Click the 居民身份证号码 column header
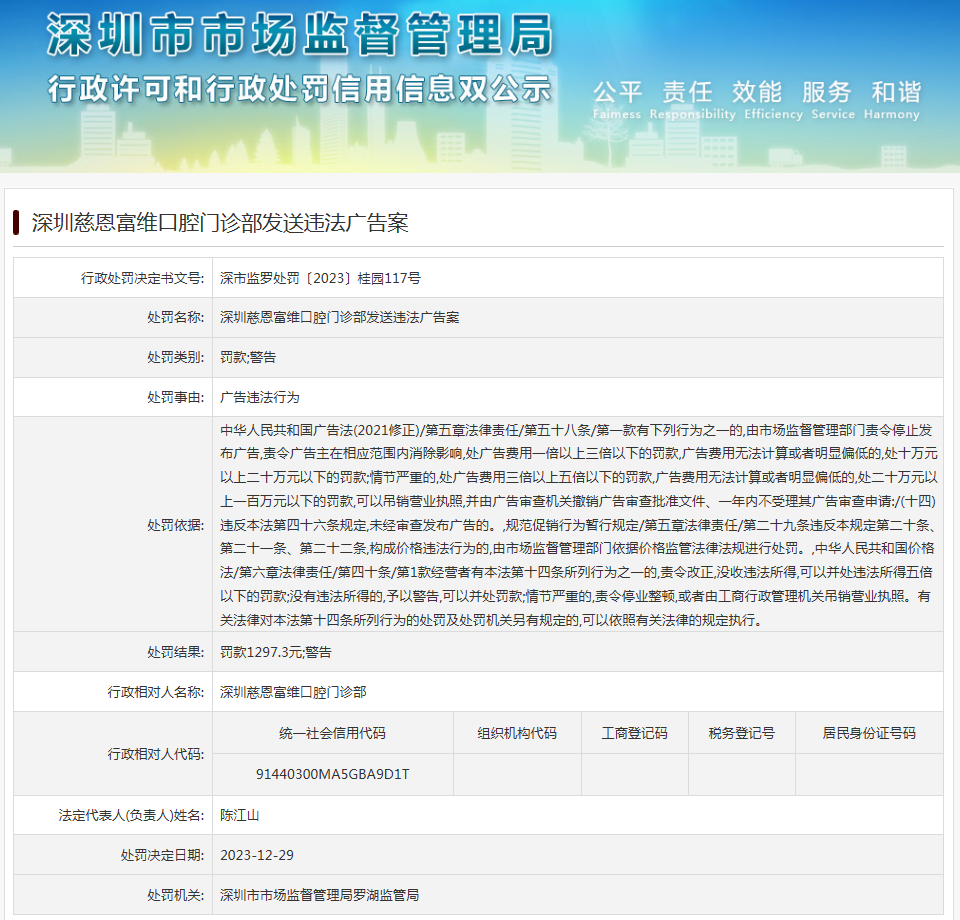Viewport: 960px width, 920px height. 869,733
